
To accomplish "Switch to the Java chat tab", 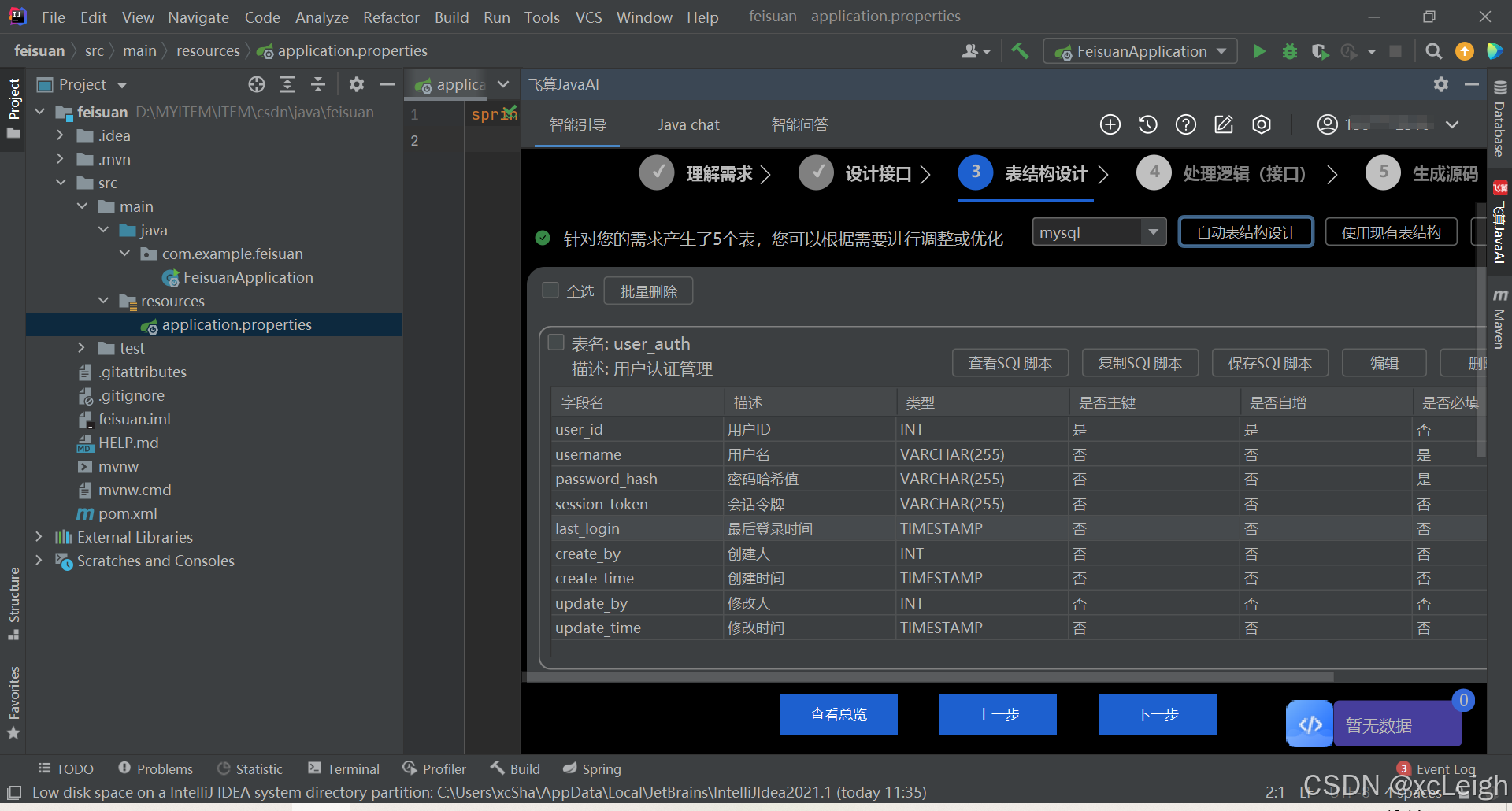I will [688, 124].
